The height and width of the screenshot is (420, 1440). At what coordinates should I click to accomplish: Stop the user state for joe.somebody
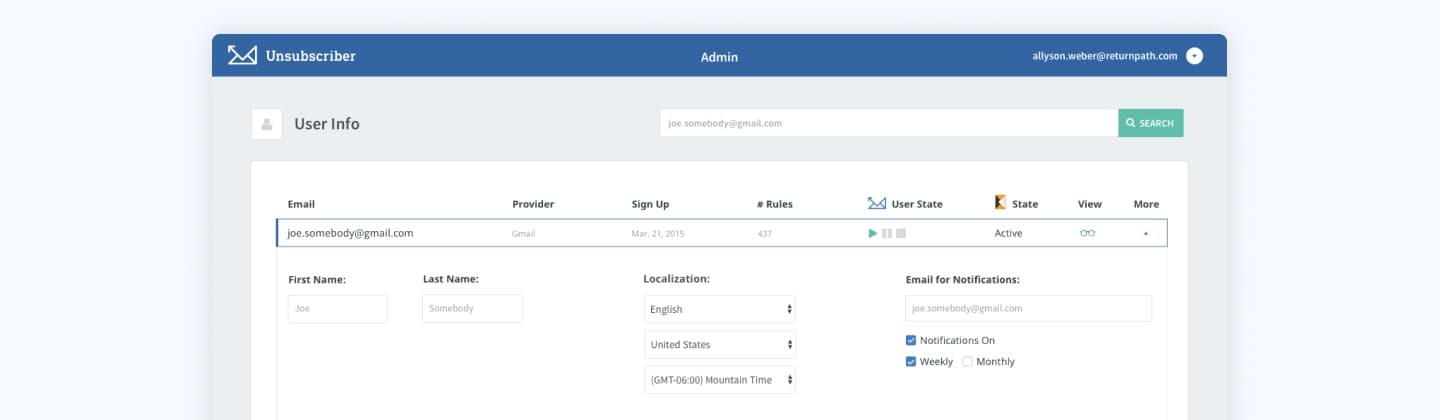[901, 233]
